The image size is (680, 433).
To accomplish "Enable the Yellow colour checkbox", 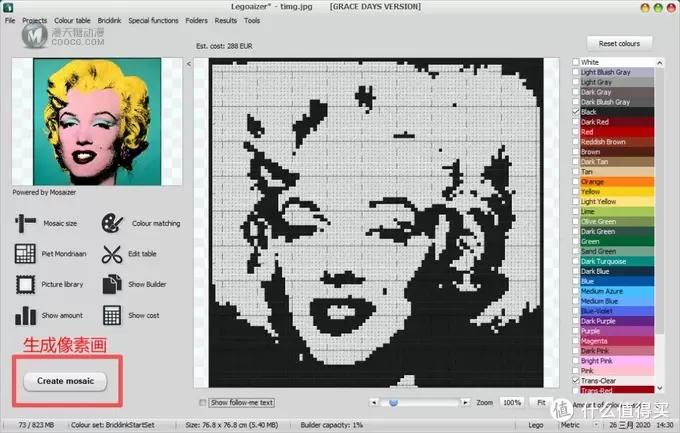I will [x=575, y=192].
